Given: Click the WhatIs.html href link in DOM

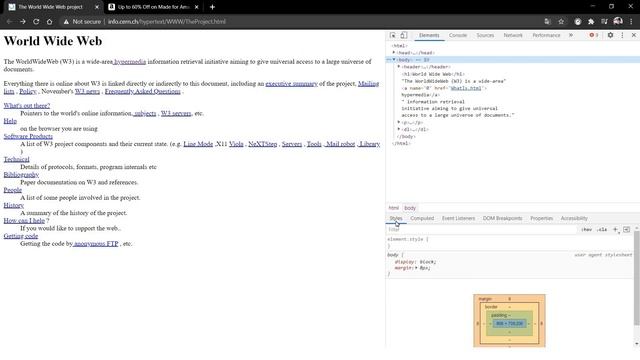Looking at the screenshot, I should coord(466,88).
